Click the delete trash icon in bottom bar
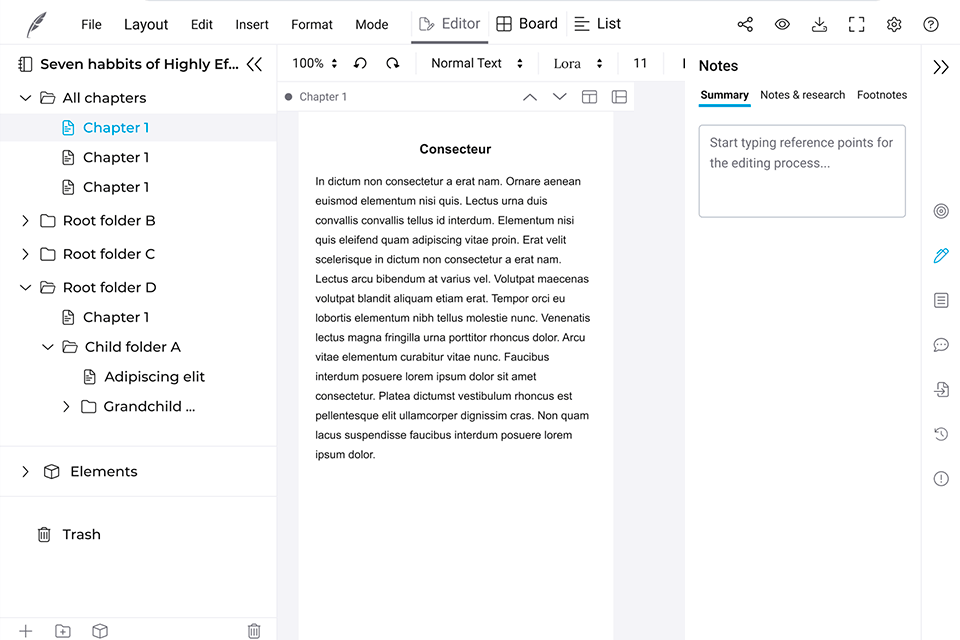 click(254, 631)
